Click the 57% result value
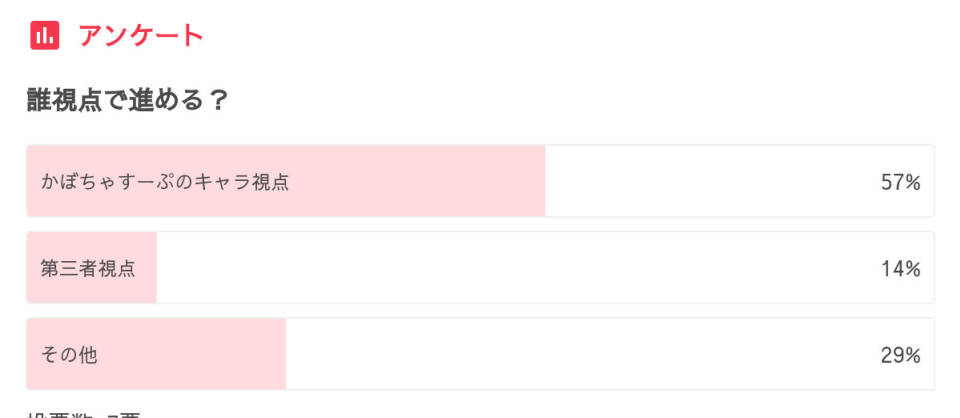This screenshot has height=418, width=960. (x=900, y=182)
